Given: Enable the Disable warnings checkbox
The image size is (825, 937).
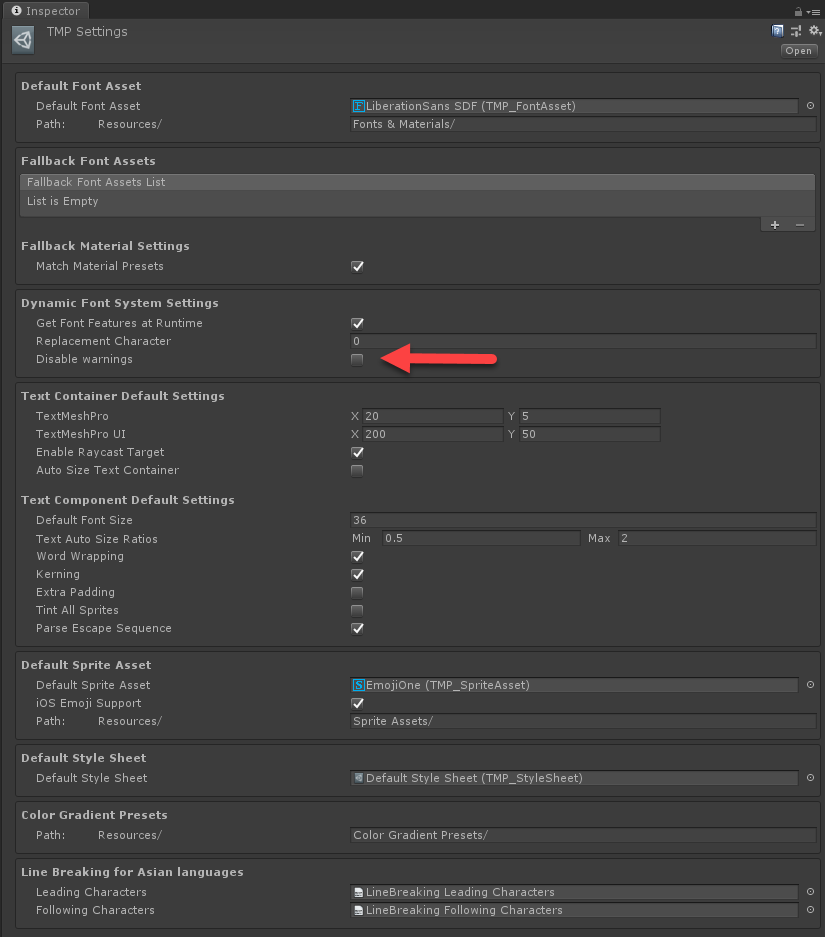Looking at the screenshot, I should point(357,360).
